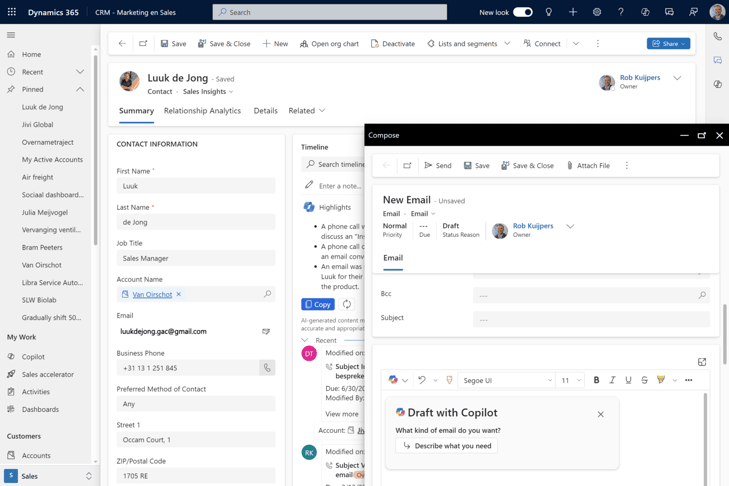Image resolution: width=729 pixels, height=486 pixels.
Task: Collapse the Recent timeline section
Action: 305,340
